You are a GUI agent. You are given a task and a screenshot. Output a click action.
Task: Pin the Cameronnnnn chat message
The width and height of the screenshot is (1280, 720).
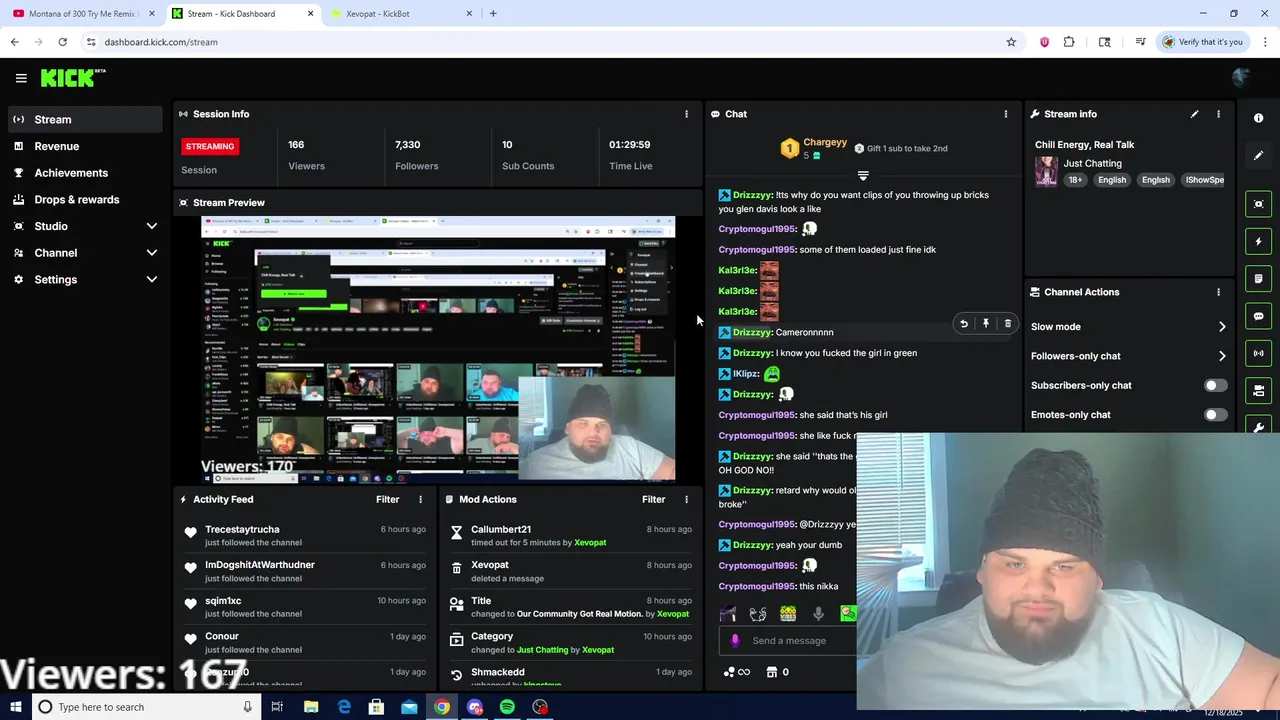click(x=986, y=324)
